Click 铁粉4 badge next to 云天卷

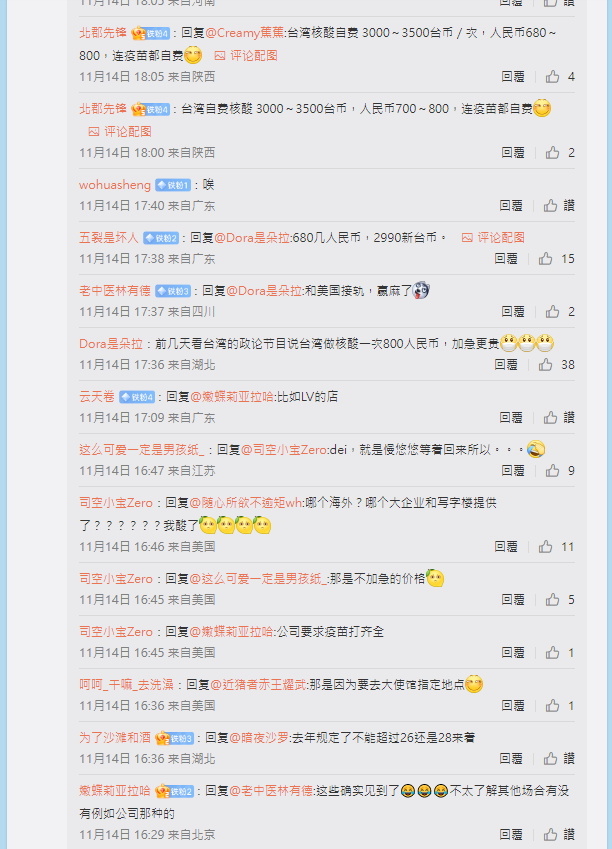click(x=137, y=397)
